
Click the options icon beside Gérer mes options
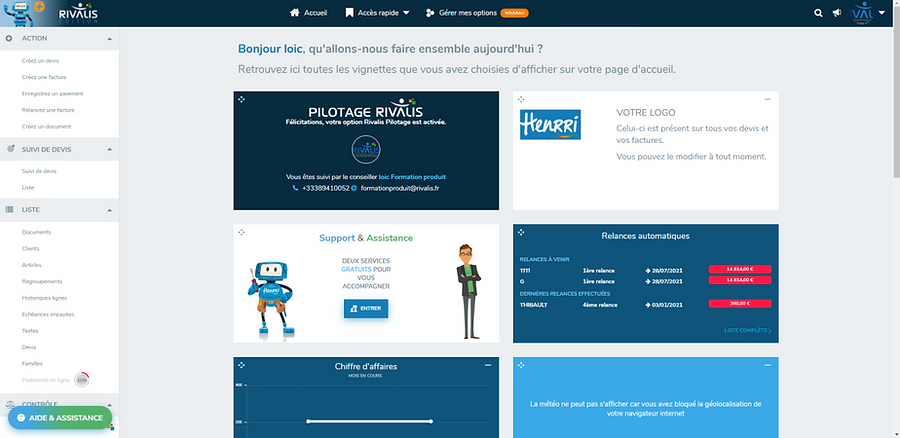click(430, 13)
